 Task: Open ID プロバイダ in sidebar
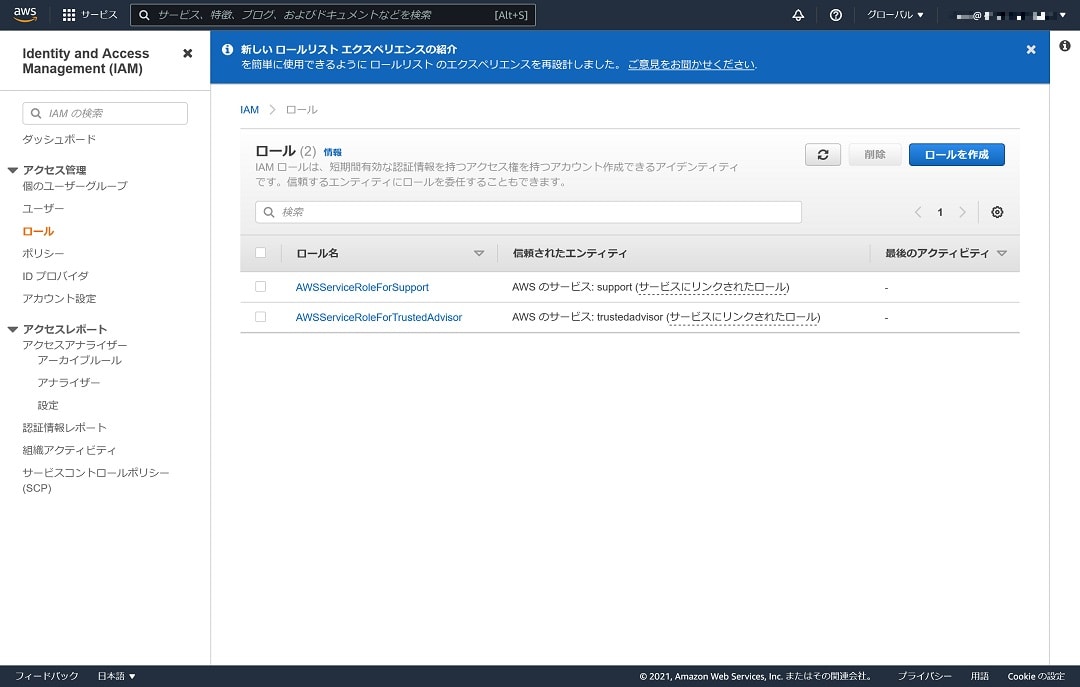coord(55,276)
